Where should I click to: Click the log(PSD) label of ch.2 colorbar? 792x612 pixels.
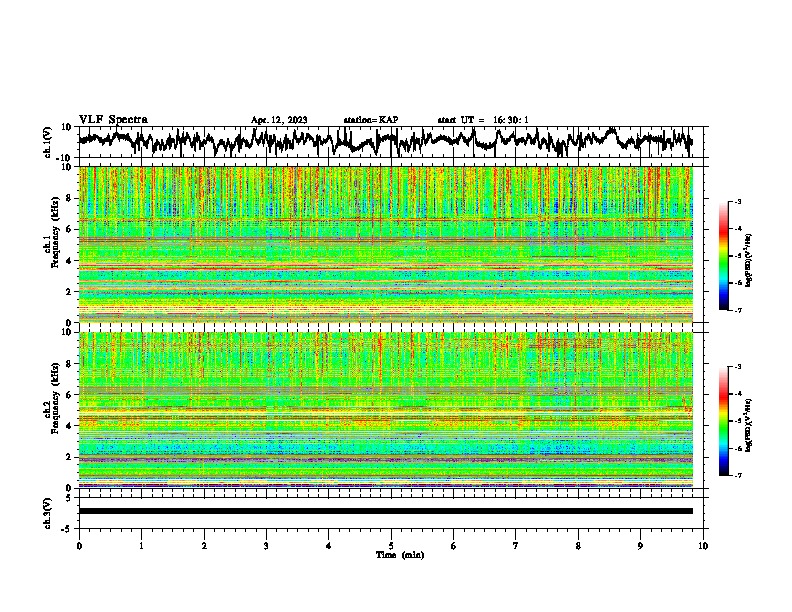pos(748,425)
